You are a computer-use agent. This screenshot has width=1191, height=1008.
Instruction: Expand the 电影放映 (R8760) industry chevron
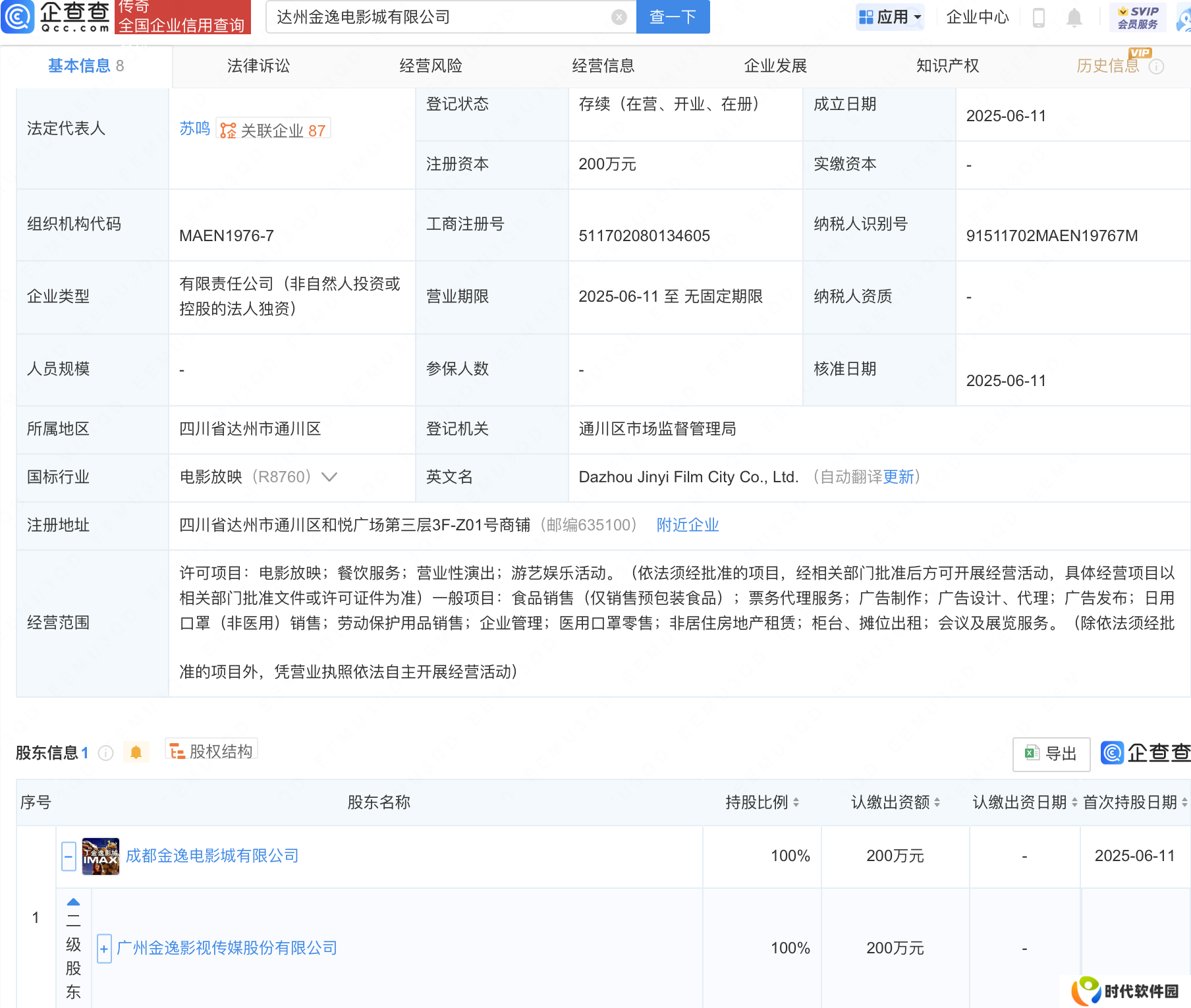[x=329, y=477]
